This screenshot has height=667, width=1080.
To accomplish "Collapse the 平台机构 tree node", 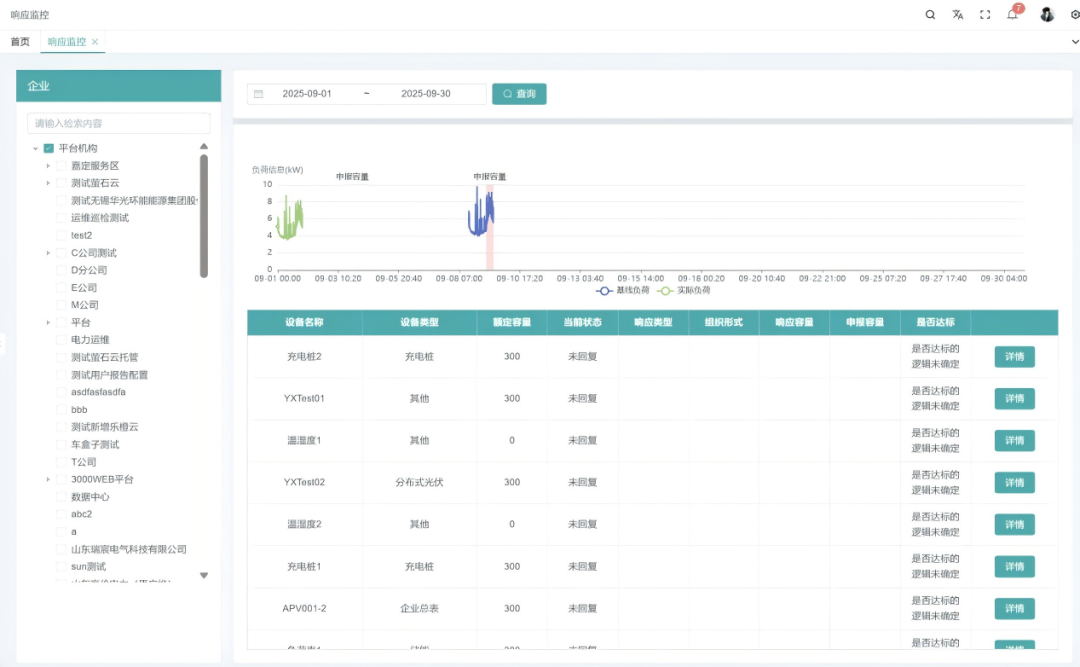I will (x=35, y=148).
